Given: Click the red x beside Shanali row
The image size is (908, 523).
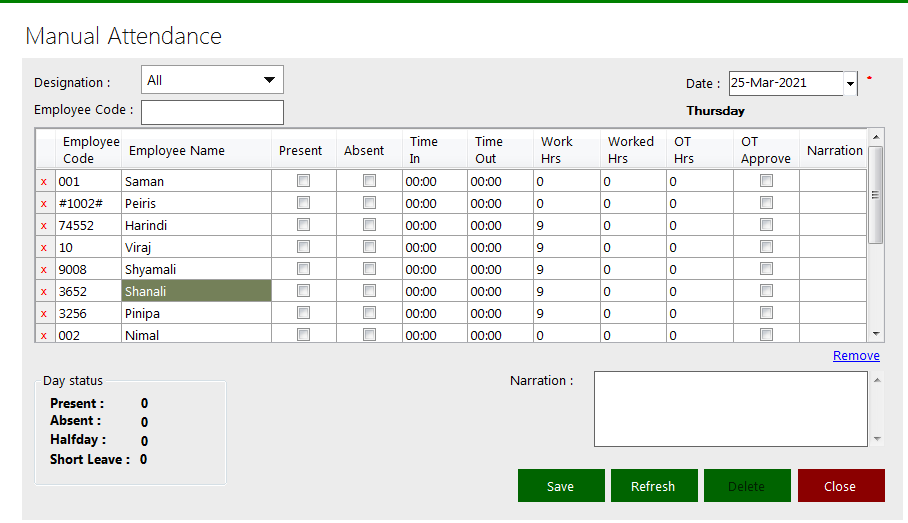Looking at the screenshot, I should click(x=43, y=292).
